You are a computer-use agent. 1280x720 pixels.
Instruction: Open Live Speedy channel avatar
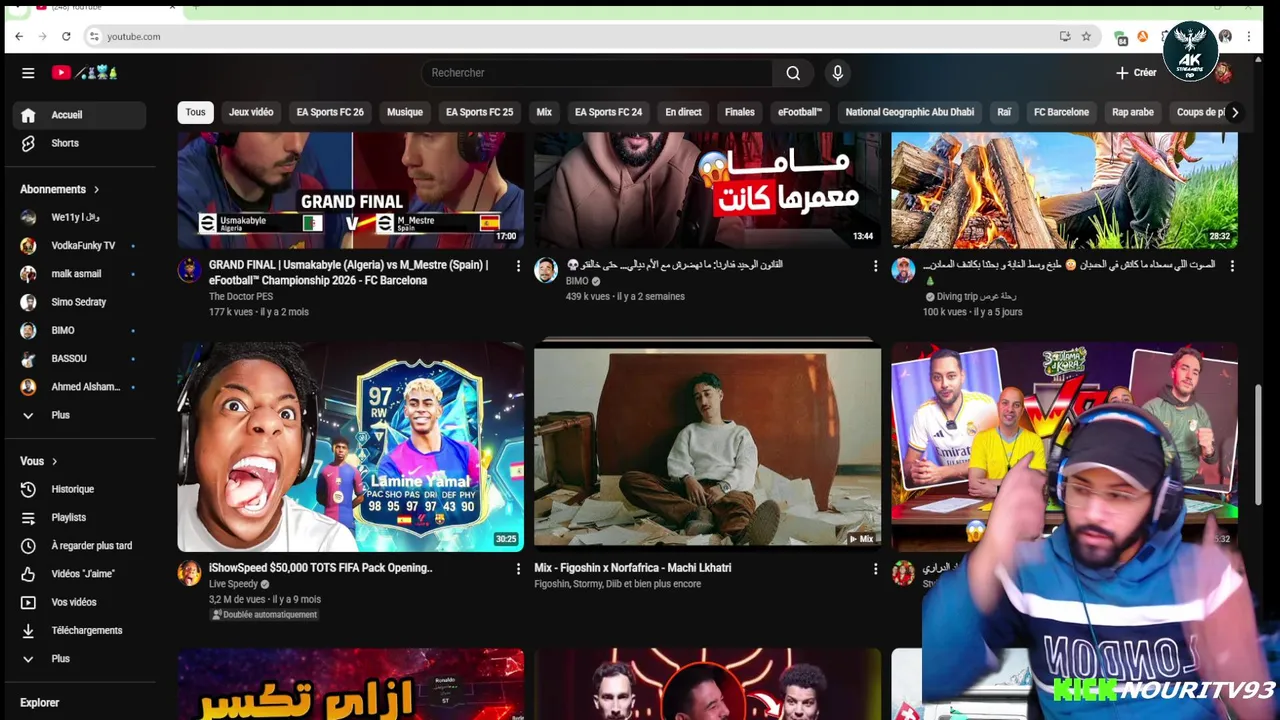coord(189,573)
